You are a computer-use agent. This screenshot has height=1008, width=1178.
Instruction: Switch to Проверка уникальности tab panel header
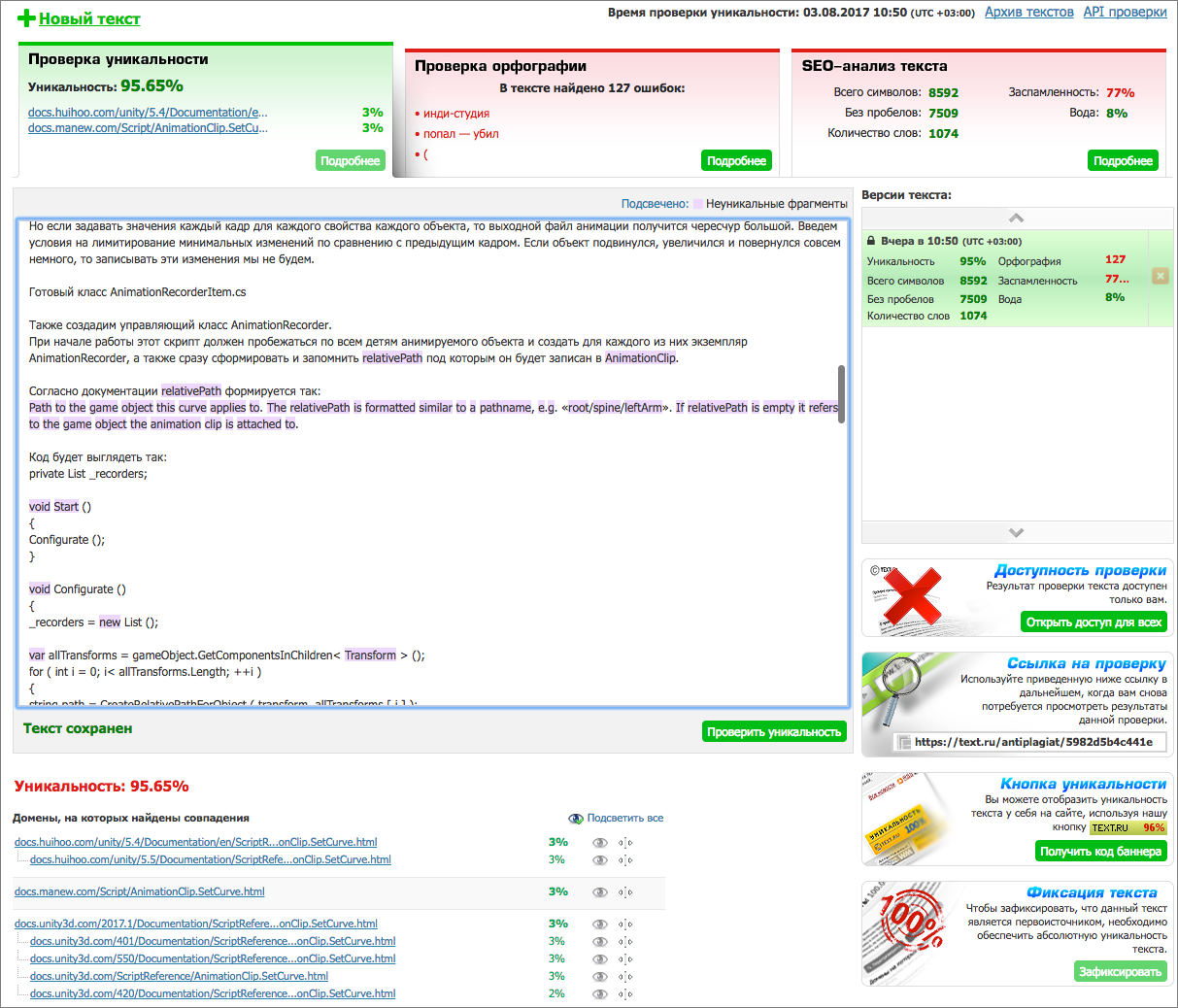(x=118, y=59)
